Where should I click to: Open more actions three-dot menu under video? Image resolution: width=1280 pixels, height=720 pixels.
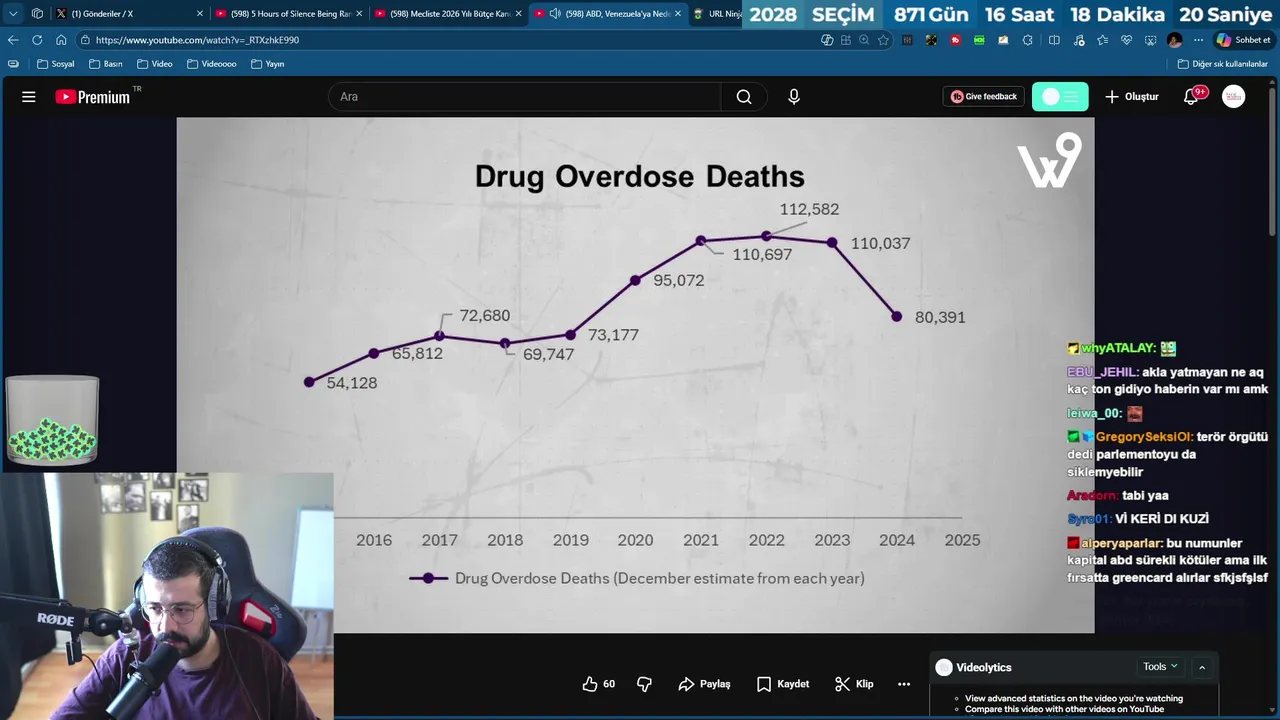coord(904,684)
